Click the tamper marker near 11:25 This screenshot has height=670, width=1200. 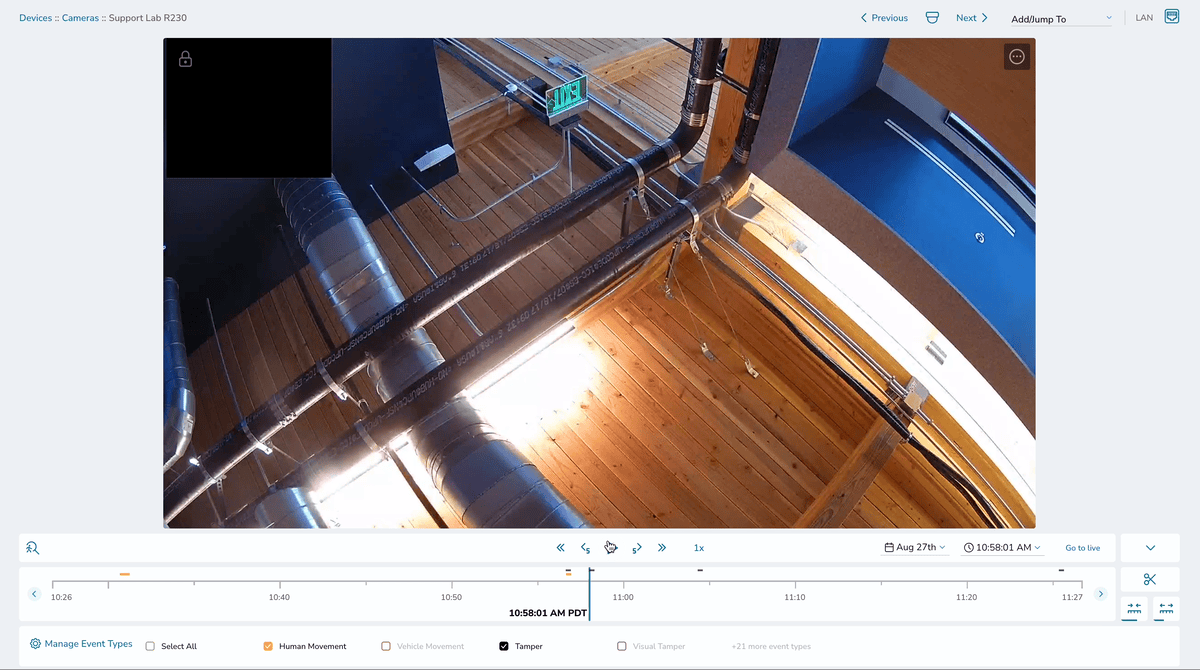tap(1061, 570)
